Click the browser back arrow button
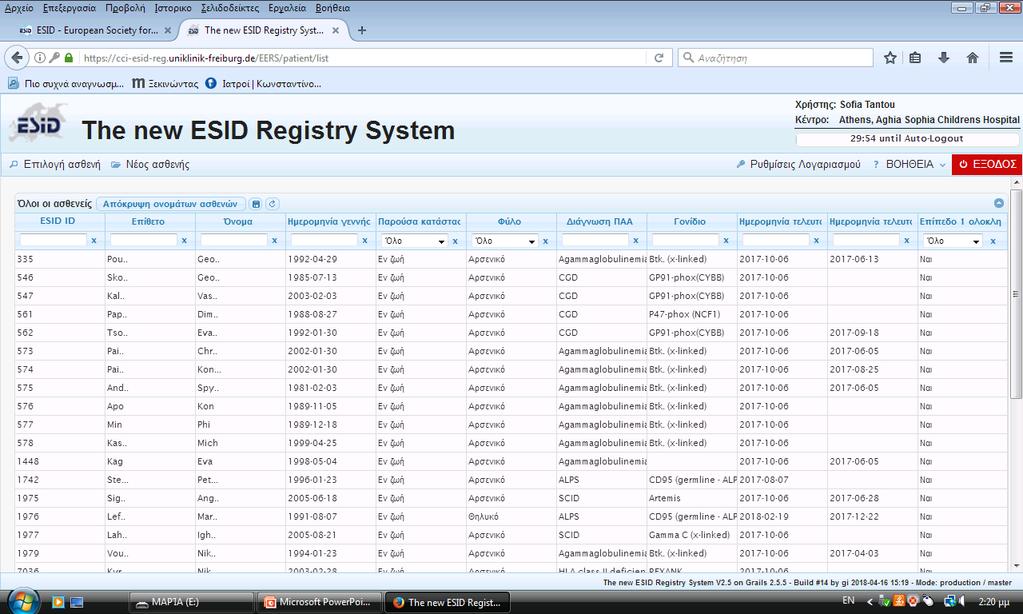This screenshot has width=1023, height=614. click(x=16, y=57)
